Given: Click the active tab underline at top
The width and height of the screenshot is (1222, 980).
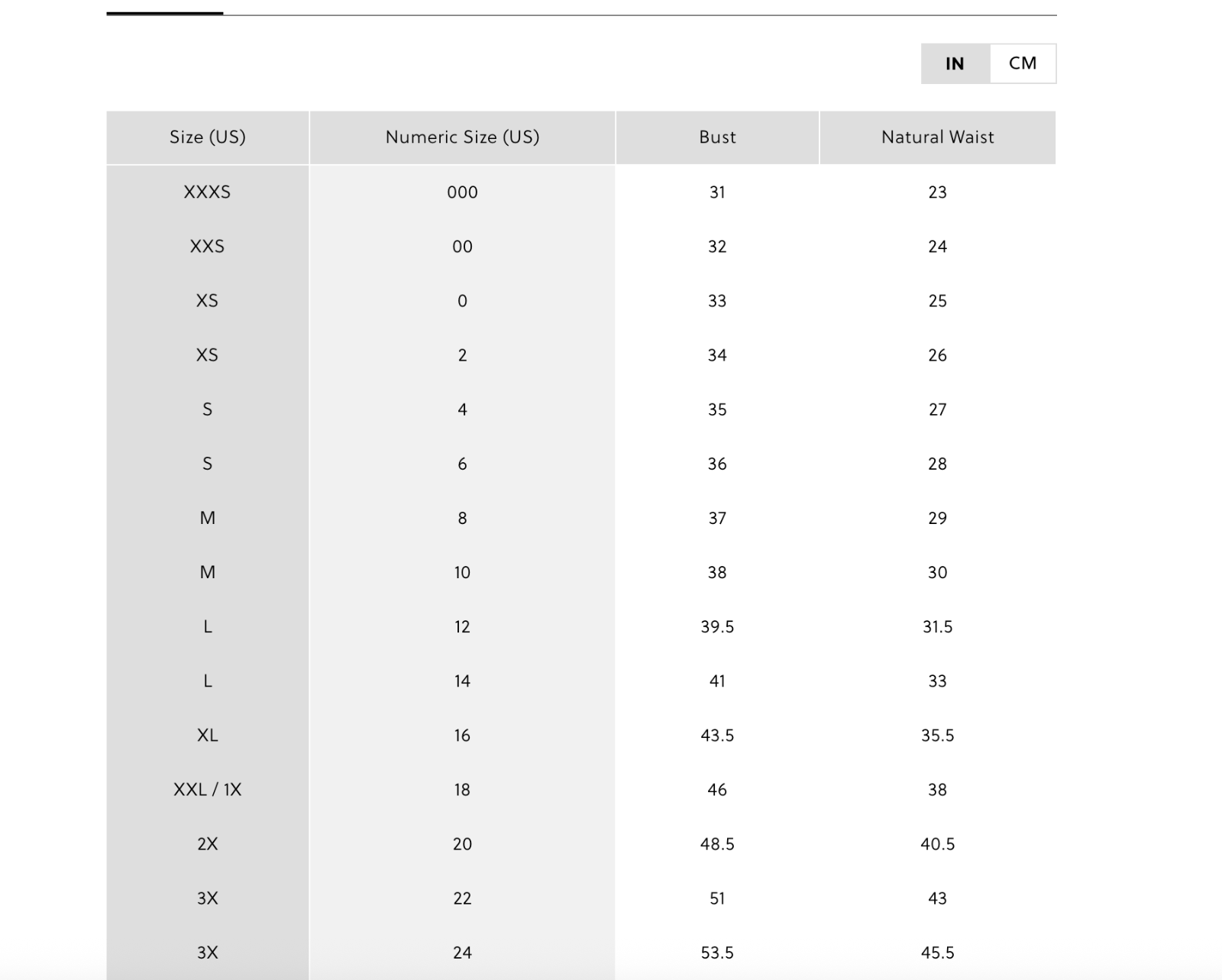Looking at the screenshot, I should click(x=165, y=13).
